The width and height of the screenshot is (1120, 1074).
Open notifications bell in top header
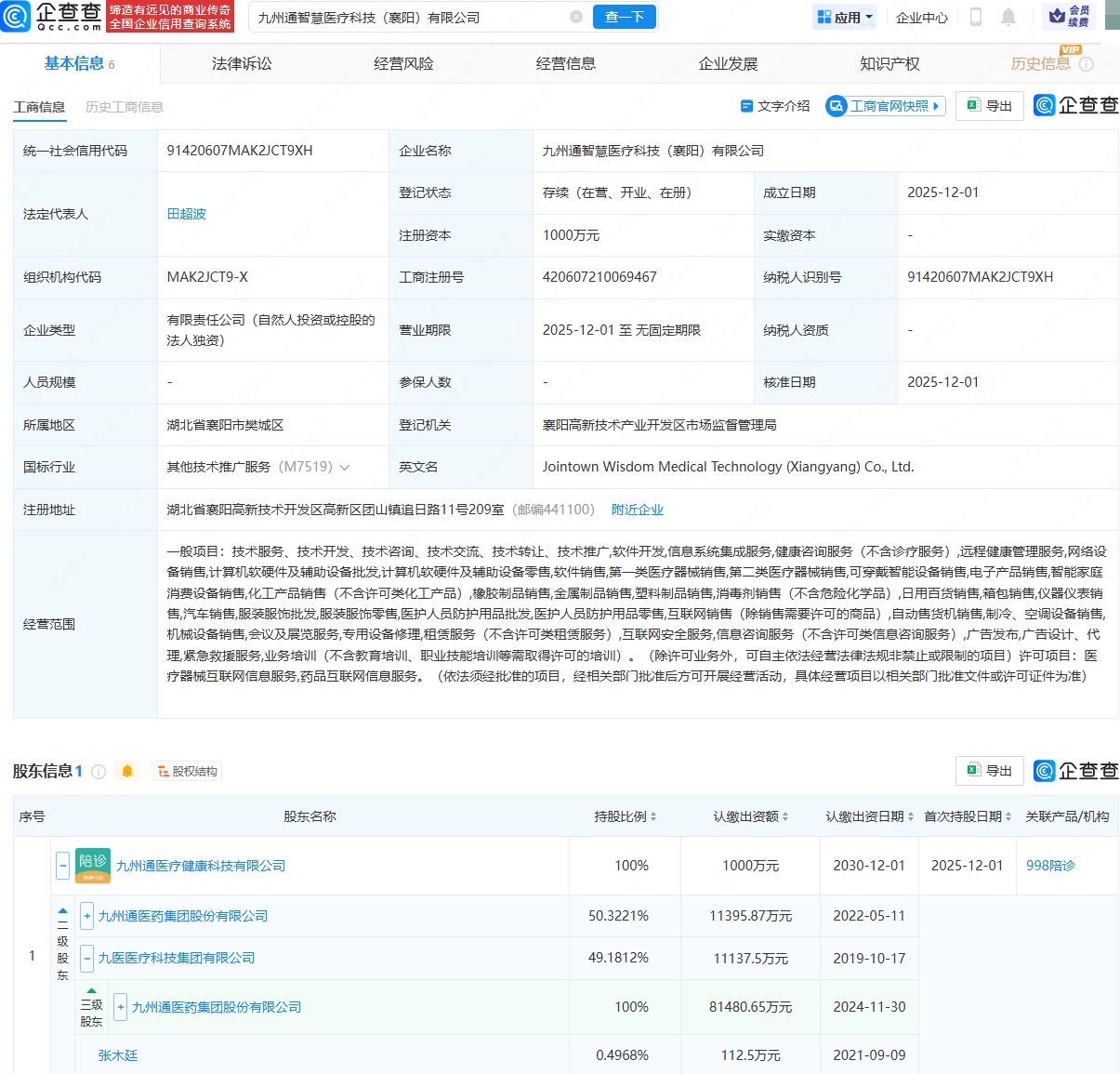click(1008, 17)
